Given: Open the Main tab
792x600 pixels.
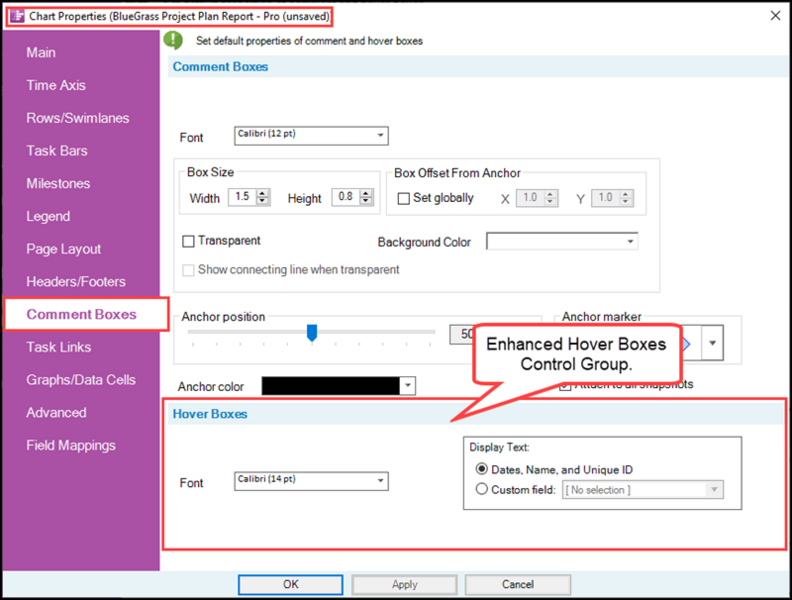Looking at the screenshot, I should 41,53.
